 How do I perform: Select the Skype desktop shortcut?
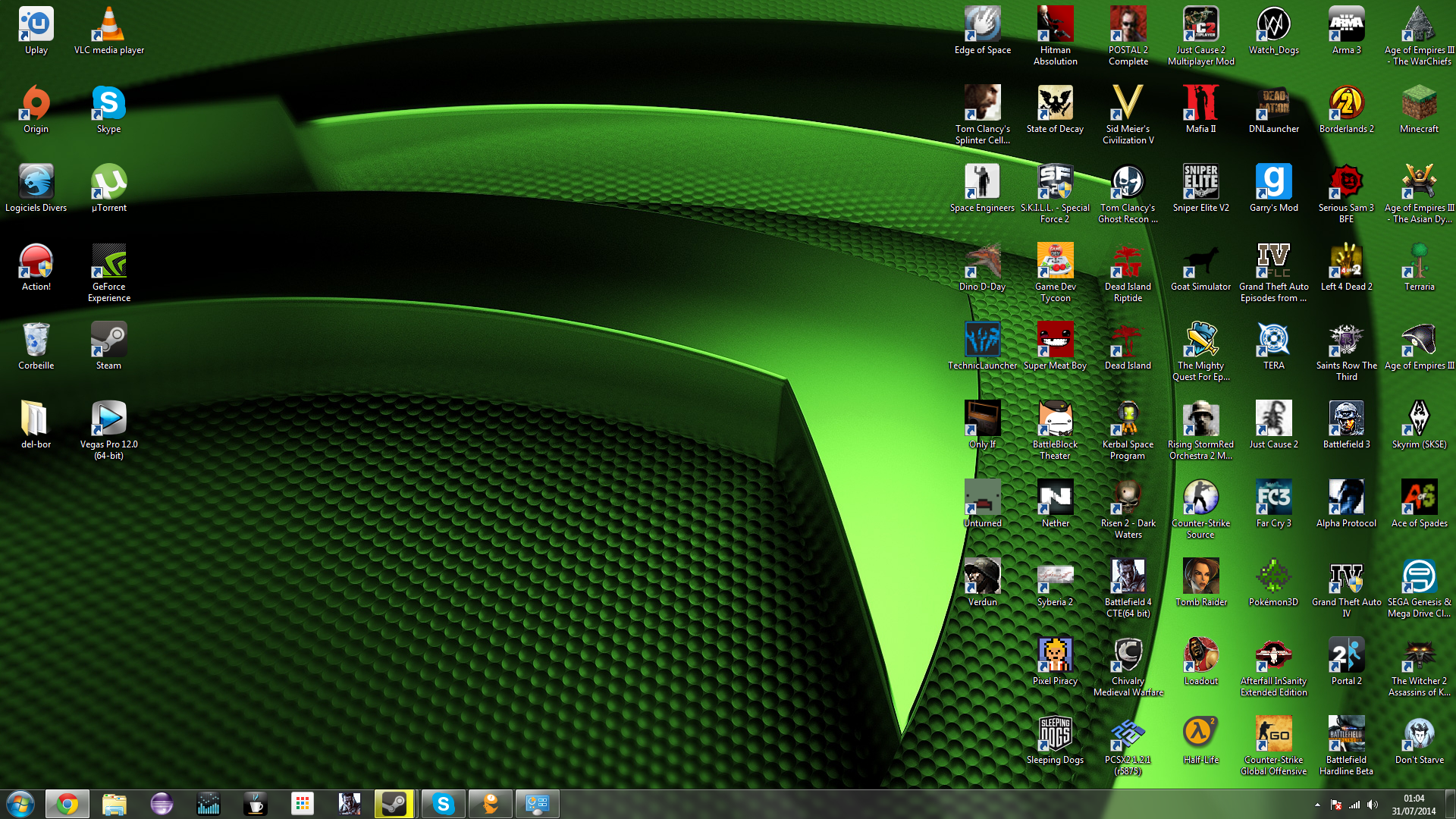108,110
